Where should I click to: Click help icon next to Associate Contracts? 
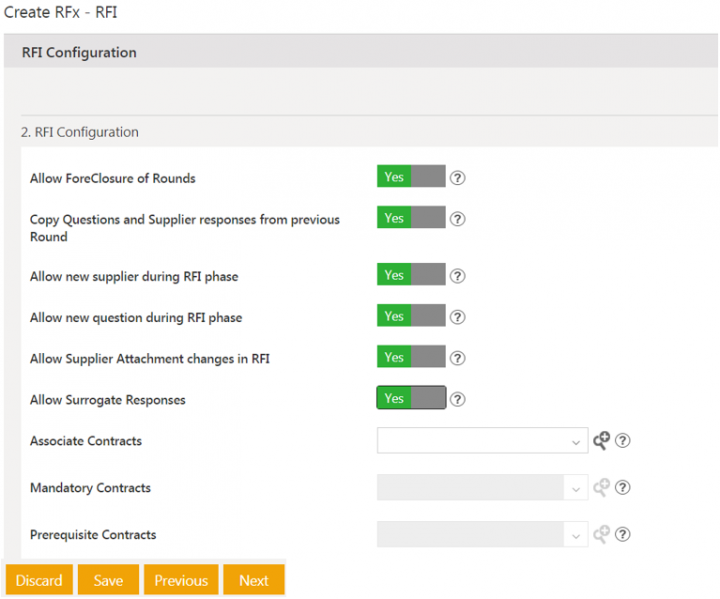coord(622,441)
